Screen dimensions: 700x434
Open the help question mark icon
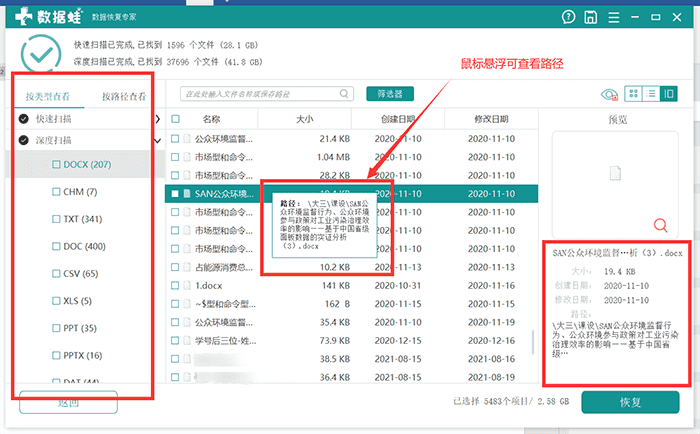click(x=569, y=17)
